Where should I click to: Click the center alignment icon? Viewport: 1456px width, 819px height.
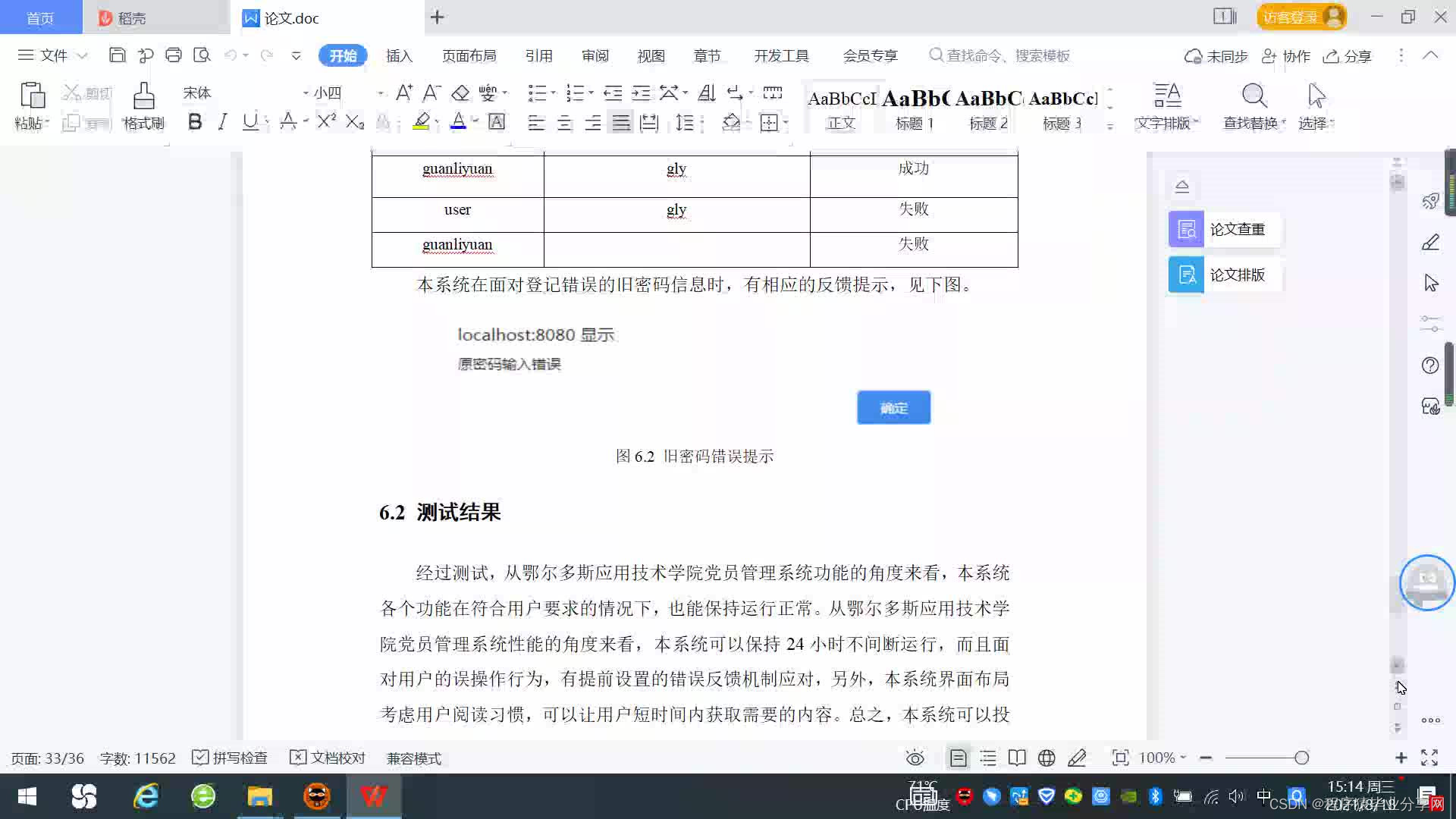pyautogui.click(x=564, y=123)
